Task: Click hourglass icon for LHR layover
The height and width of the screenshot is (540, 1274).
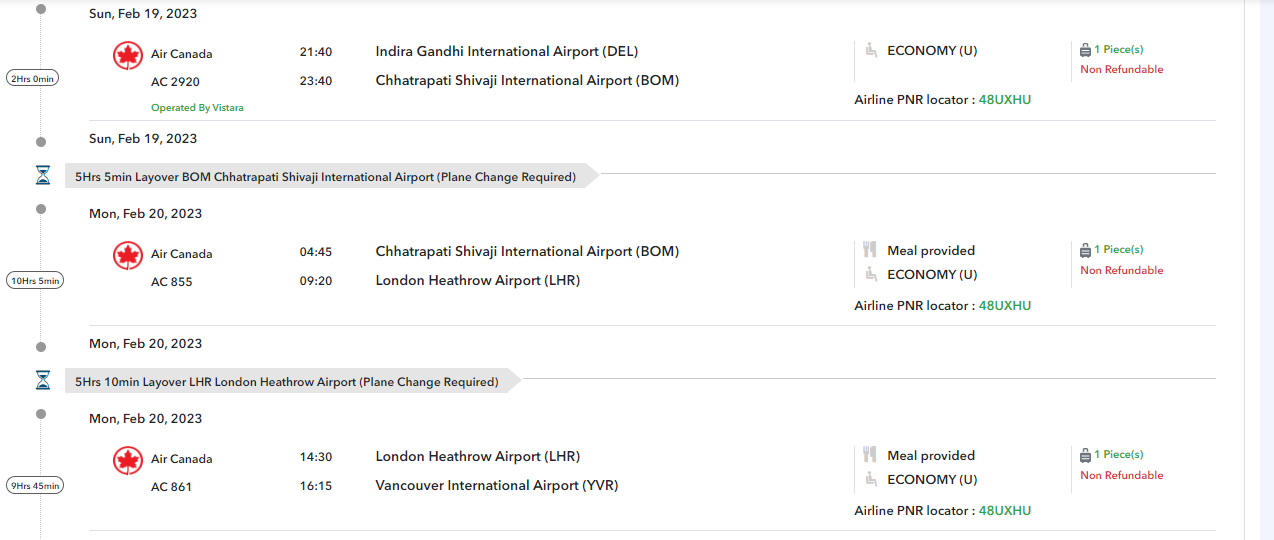Action: [x=42, y=381]
